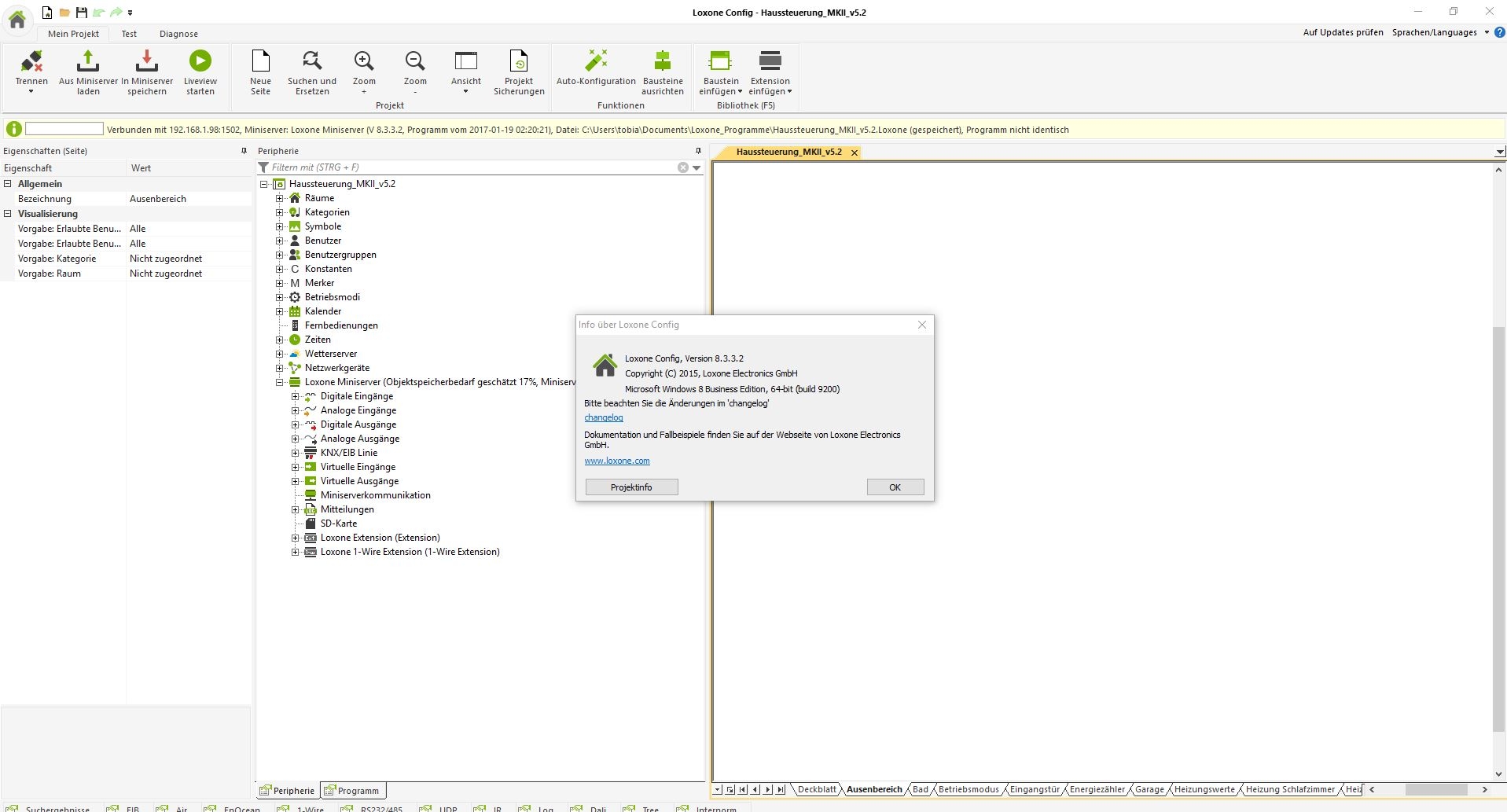Open Projekt Sicherungen backups

[x=519, y=72]
